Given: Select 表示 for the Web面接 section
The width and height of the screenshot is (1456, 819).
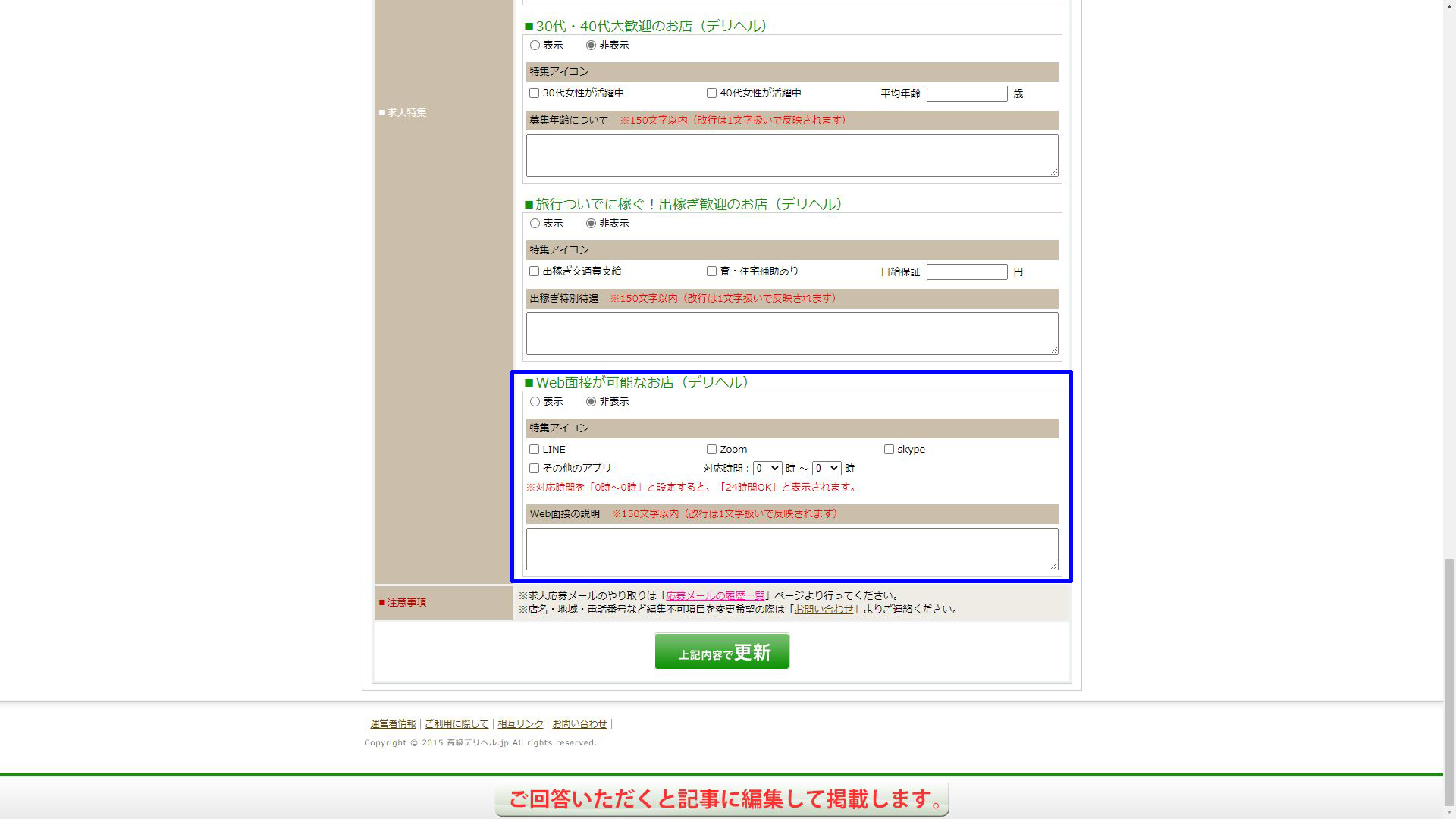Looking at the screenshot, I should 535,401.
